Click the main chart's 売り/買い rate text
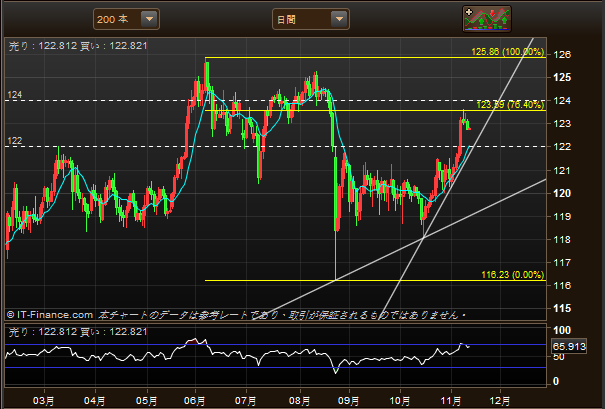 78,46
